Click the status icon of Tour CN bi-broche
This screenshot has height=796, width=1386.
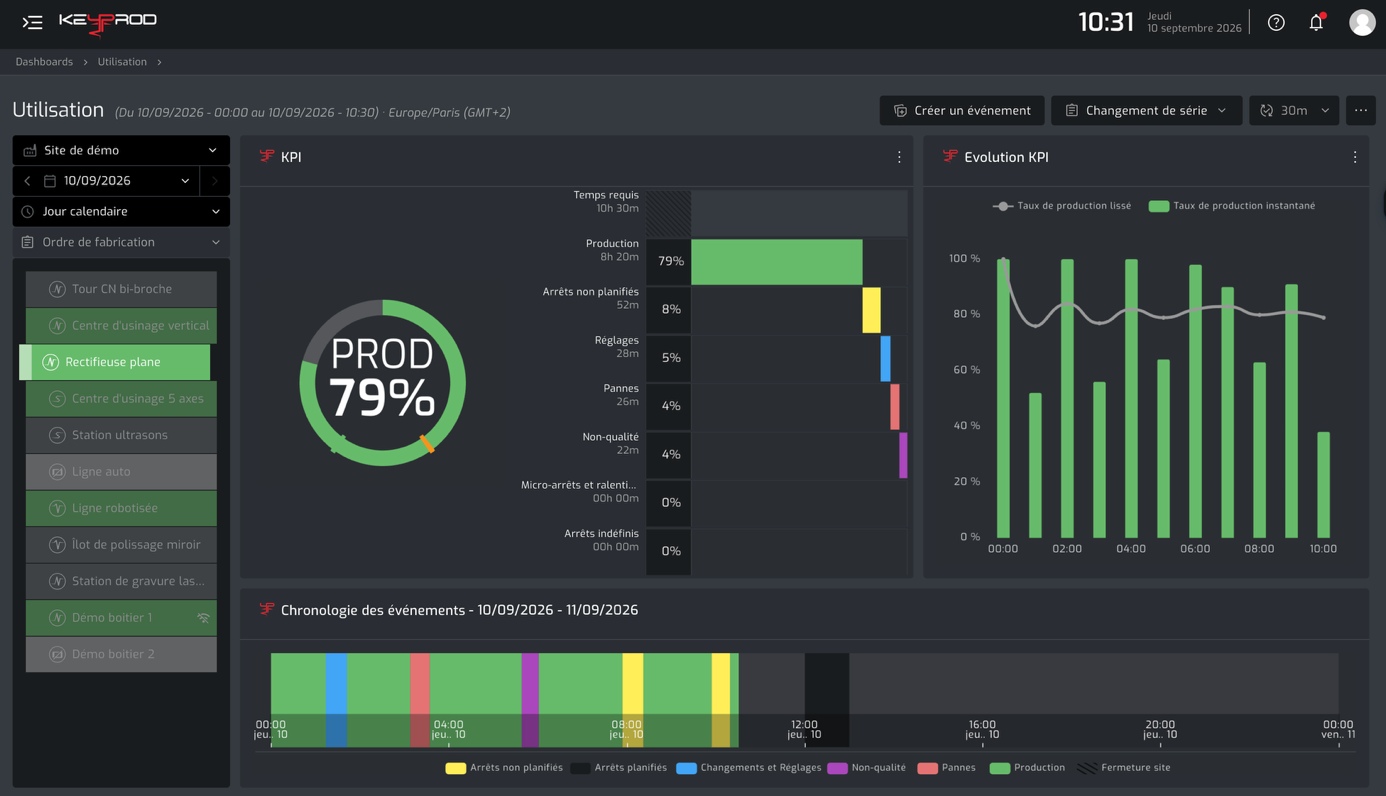(57, 289)
